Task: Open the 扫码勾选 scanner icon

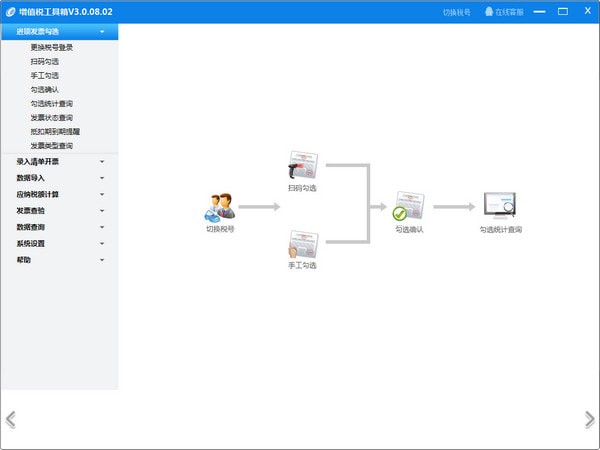Action: pos(303,165)
